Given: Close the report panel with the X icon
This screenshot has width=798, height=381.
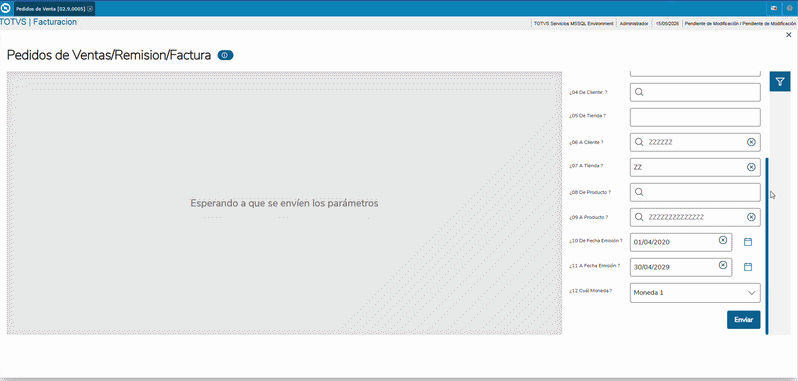Looking at the screenshot, I should coord(788,35).
